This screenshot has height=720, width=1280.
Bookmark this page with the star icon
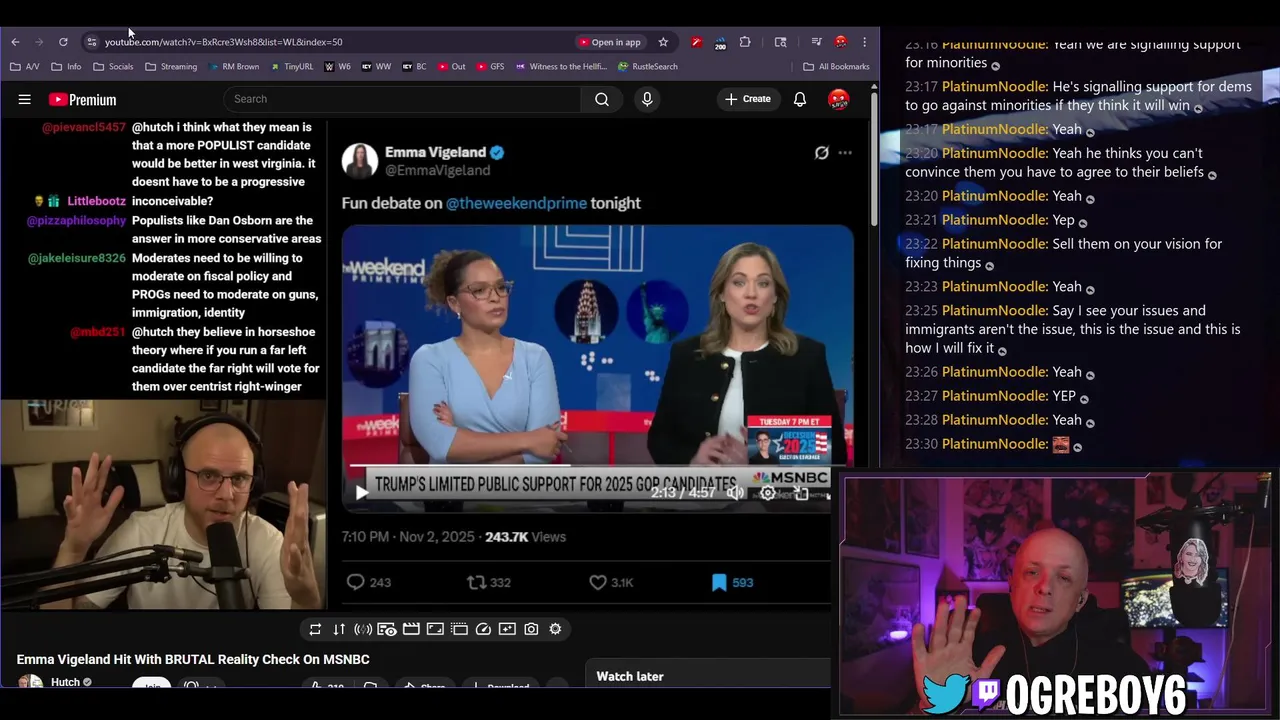click(663, 42)
